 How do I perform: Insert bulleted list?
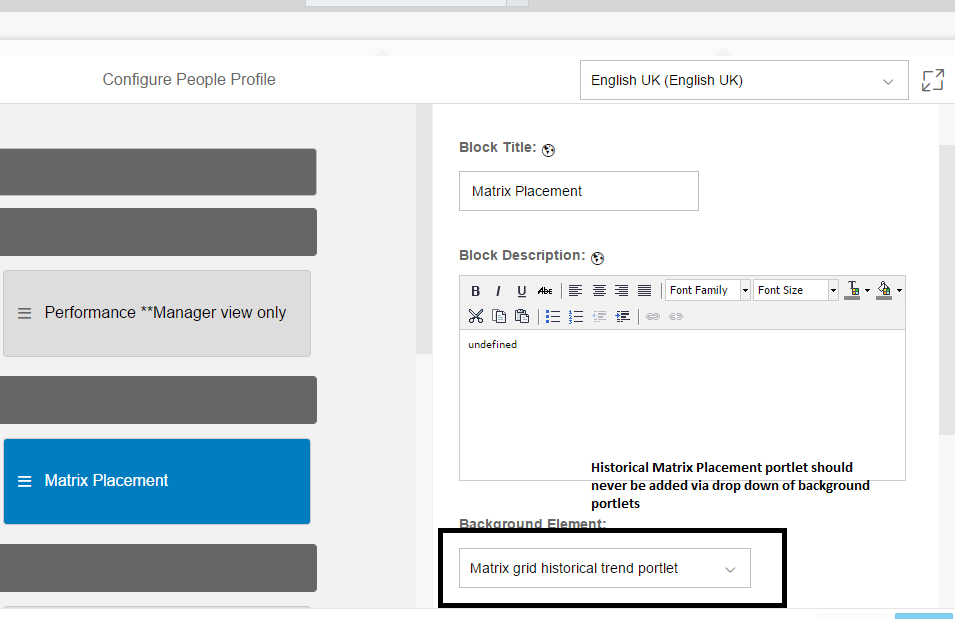553,316
